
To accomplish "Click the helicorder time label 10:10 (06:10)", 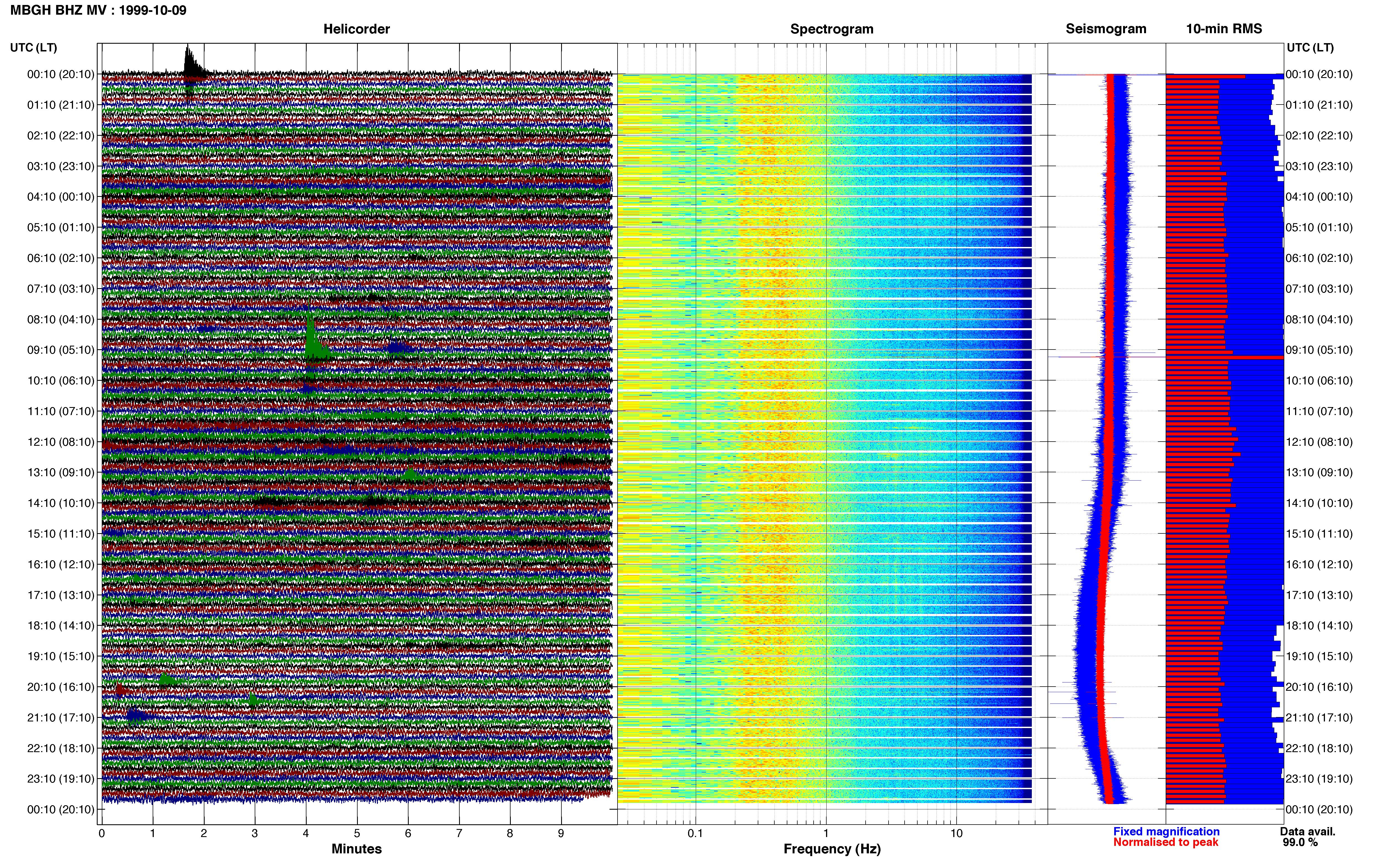I will (61, 380).
